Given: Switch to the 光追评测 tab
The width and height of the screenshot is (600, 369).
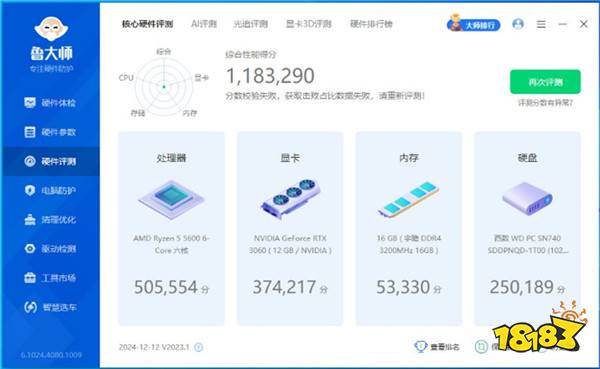Looking at the screenshot, I should [x=251, y=24].
